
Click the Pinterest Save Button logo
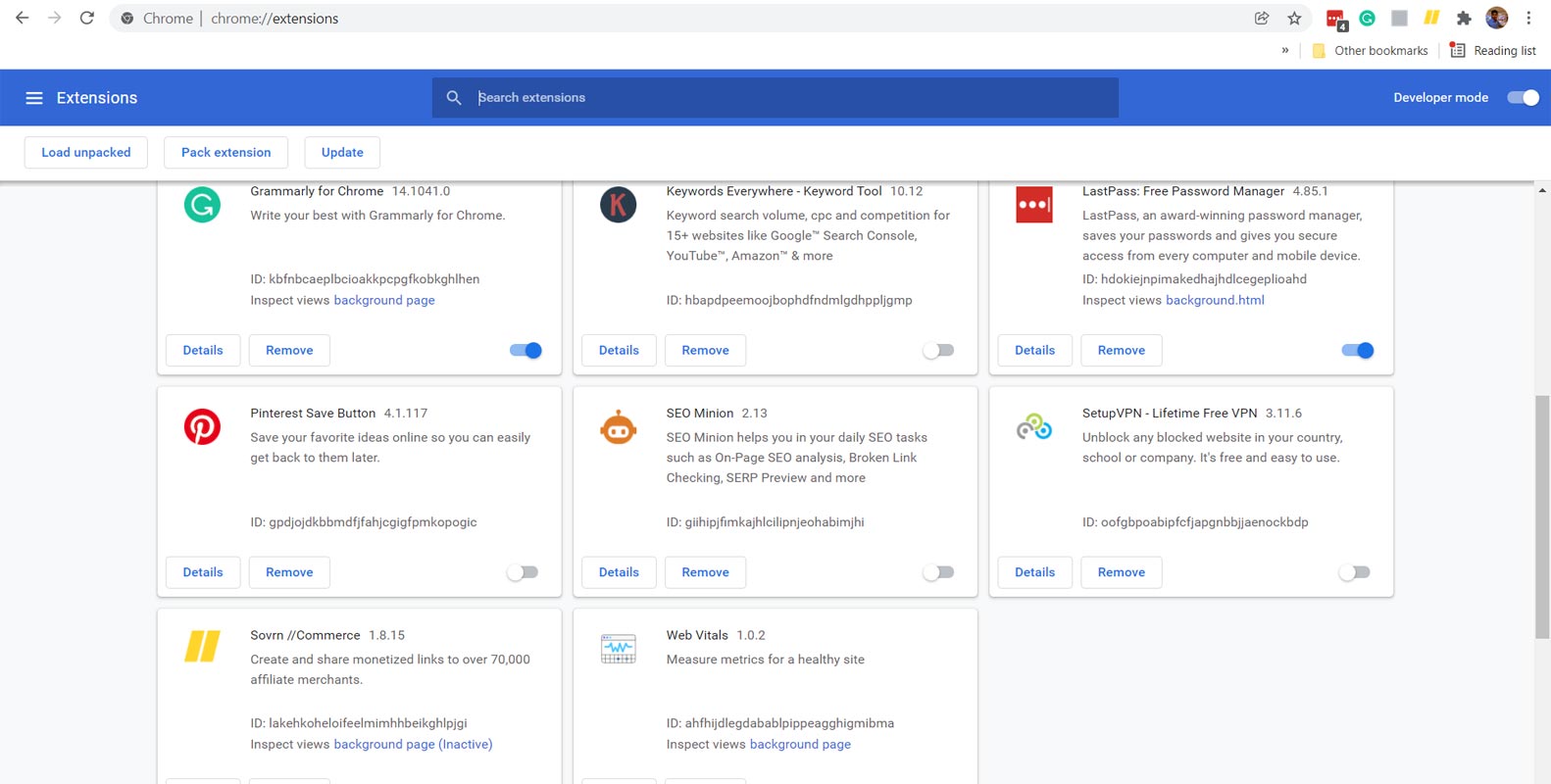pos(202,427)
